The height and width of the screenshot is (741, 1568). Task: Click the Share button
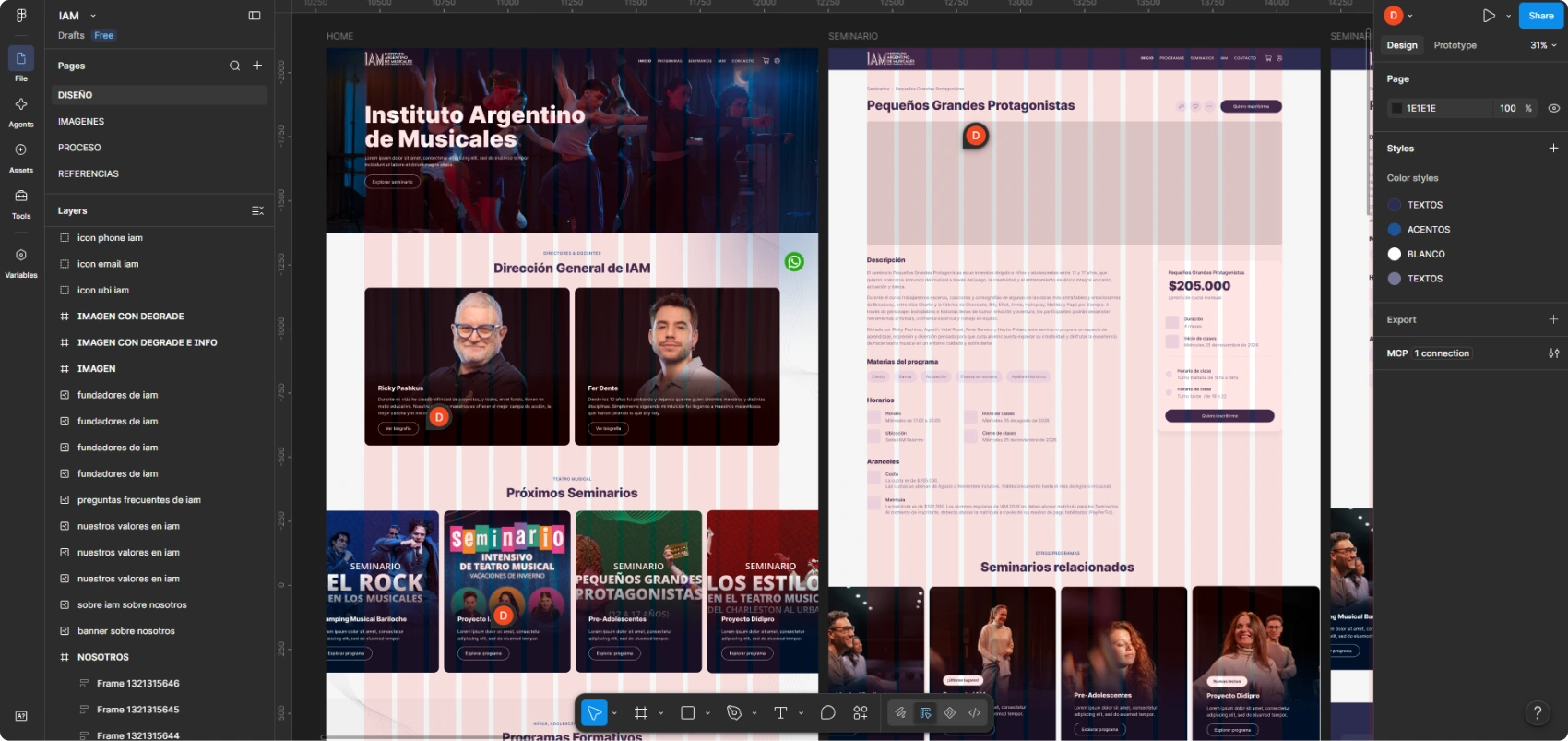[x=1541, y=16]
